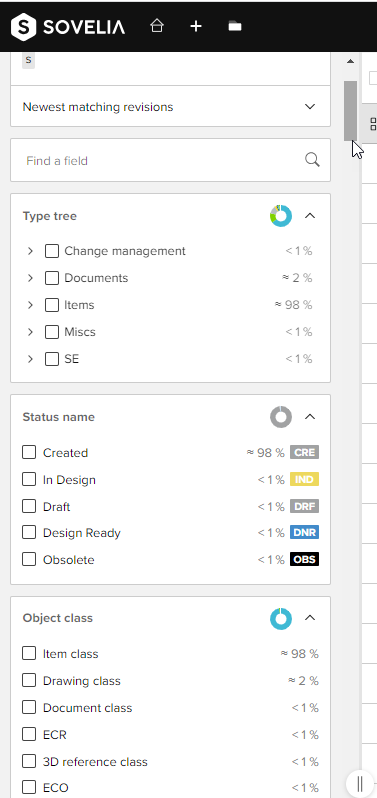Click the Object class donut chart icon
Viewport: 377px width, 798px height.
(281, 618)
